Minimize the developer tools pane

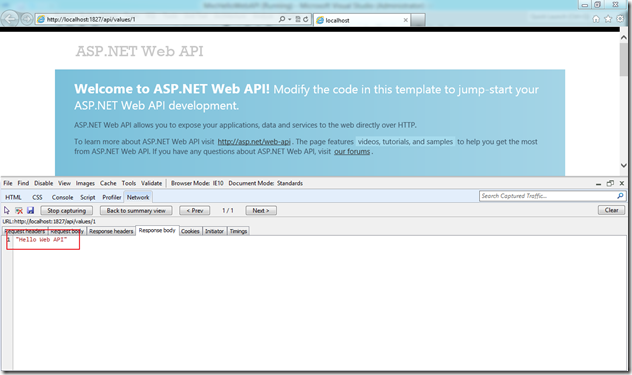(x=599, y=183)
